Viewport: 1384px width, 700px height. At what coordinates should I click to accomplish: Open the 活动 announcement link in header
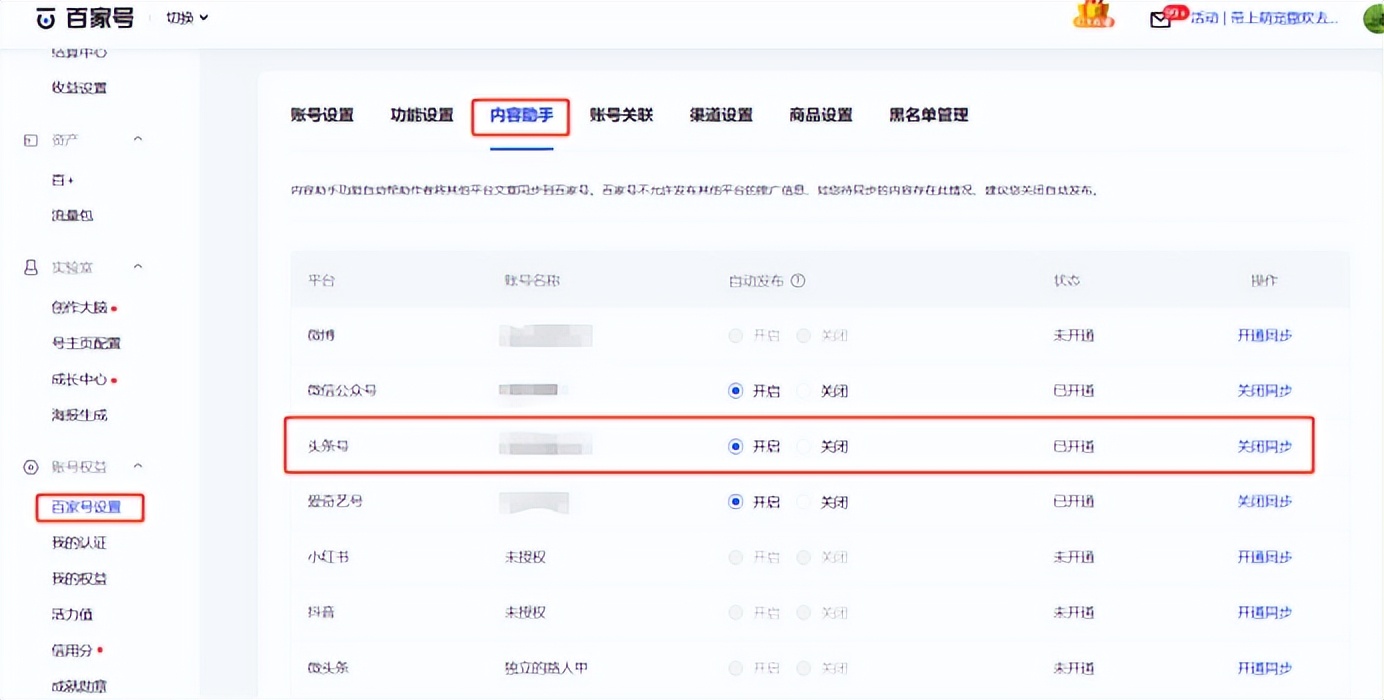pos(1265,18)
